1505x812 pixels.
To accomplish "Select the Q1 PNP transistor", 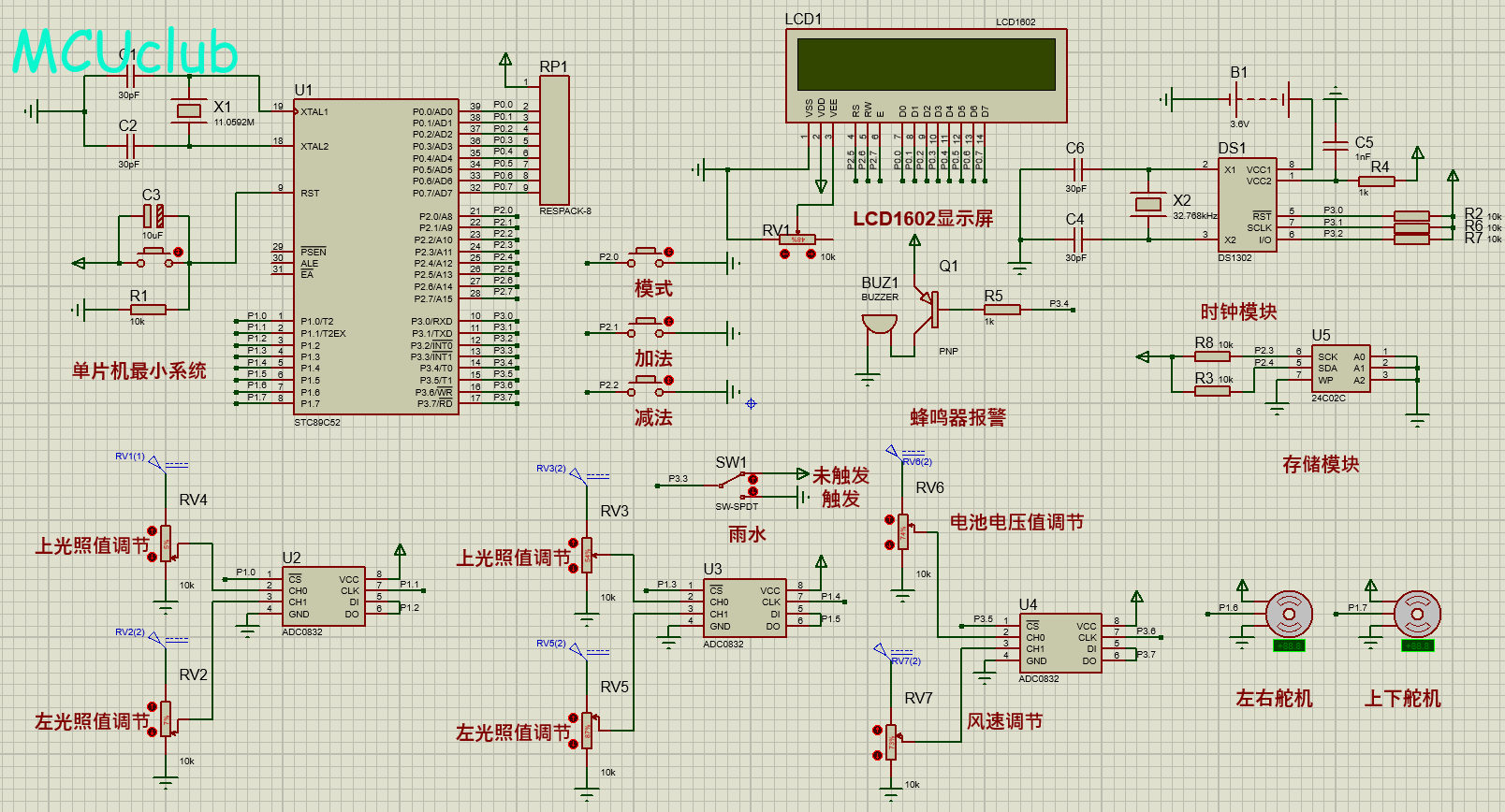I will click(929, 310).
